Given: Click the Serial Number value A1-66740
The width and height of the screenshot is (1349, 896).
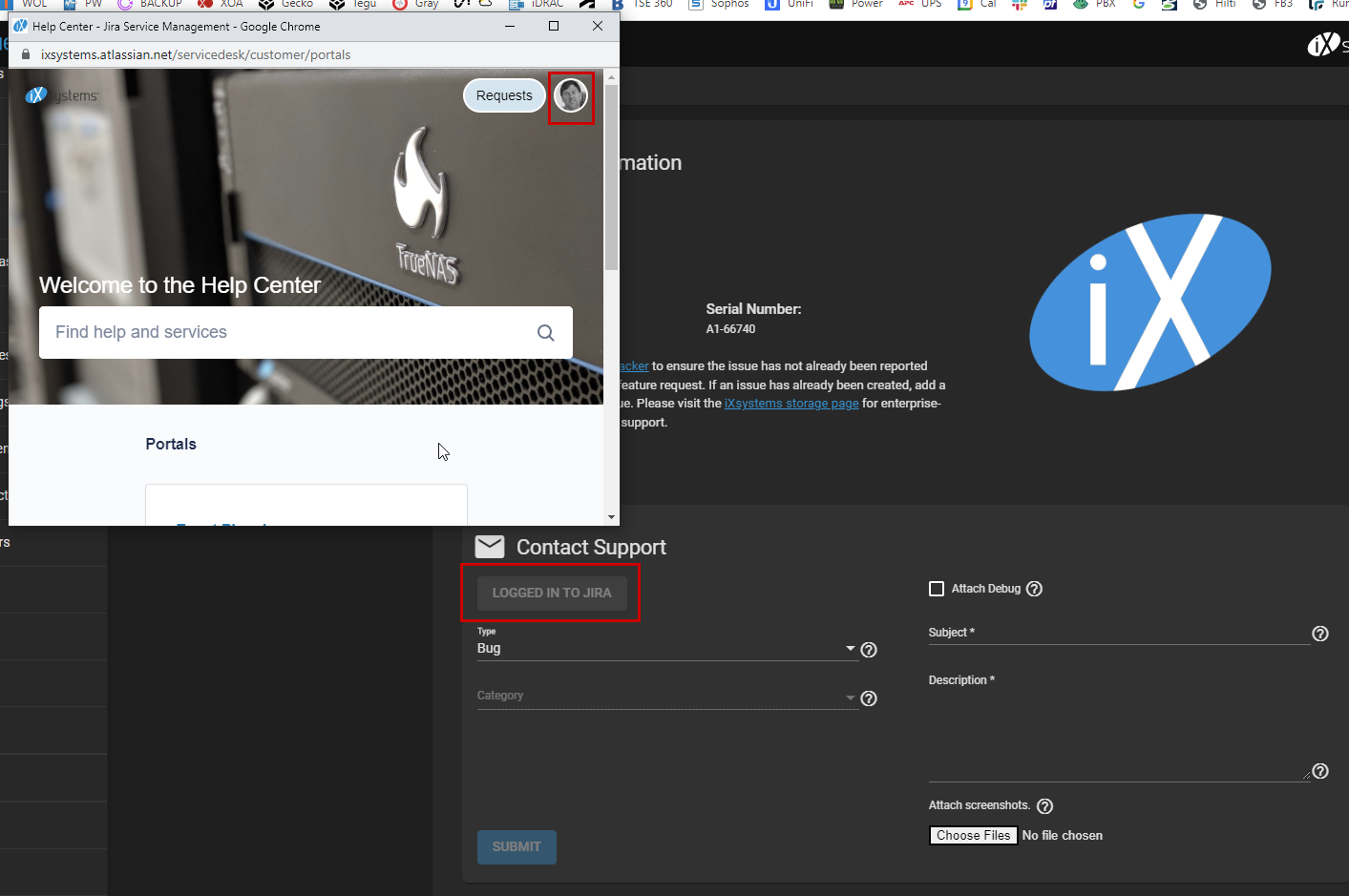Looking at the screenshot, I should coord(730,329).
